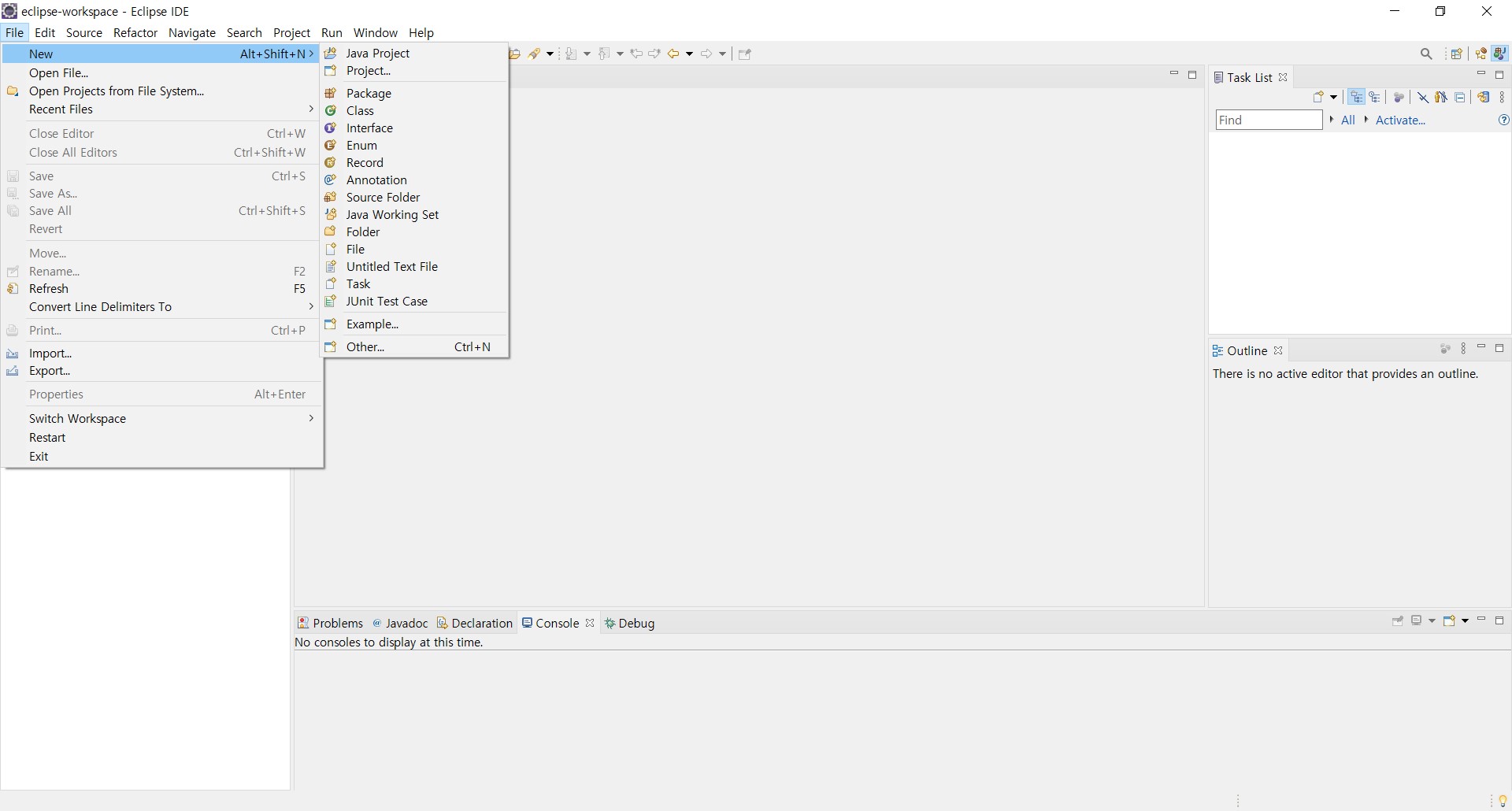Image resolution: width=1512 pixels, height=811 pixels.
Task: Switch to the Declaration tab
Action: (475, 624)
